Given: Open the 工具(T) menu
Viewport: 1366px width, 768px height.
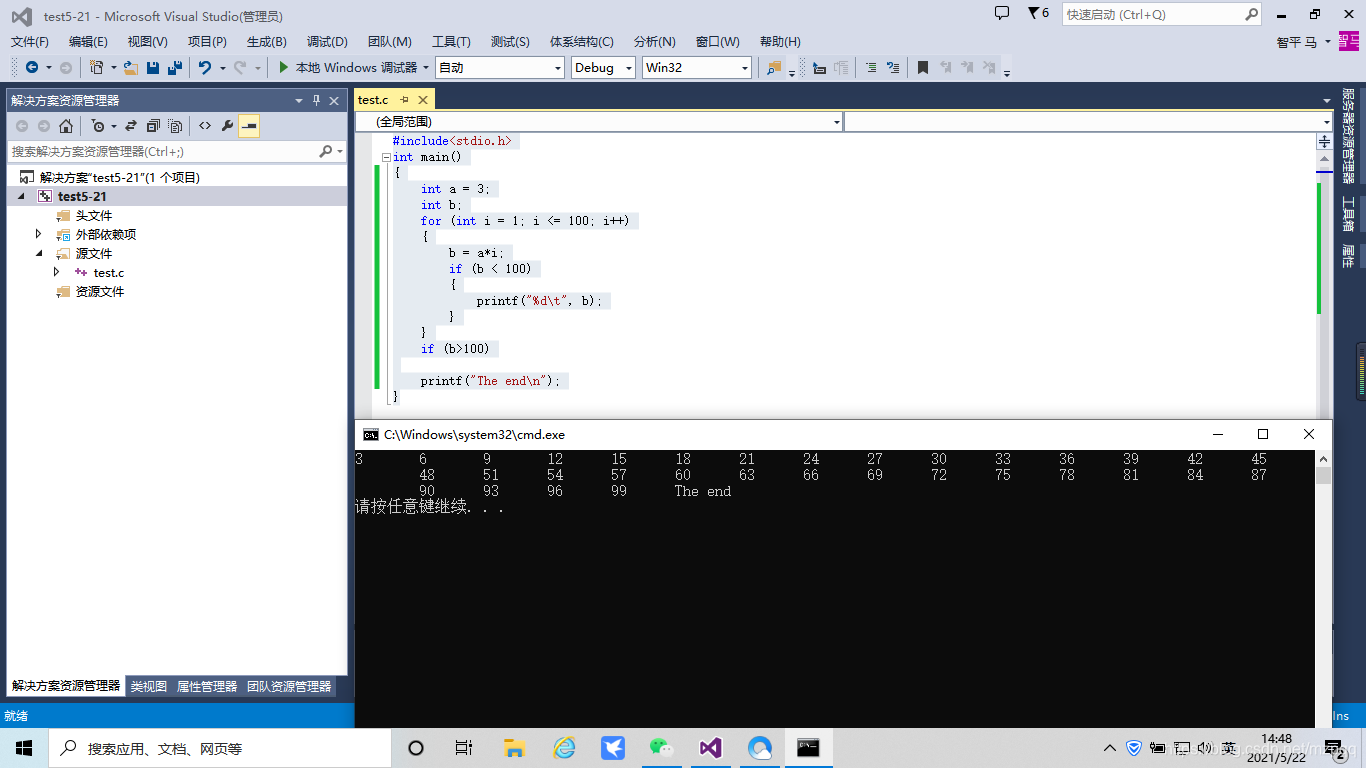Looking at the screenshot, I should point(451,41).
